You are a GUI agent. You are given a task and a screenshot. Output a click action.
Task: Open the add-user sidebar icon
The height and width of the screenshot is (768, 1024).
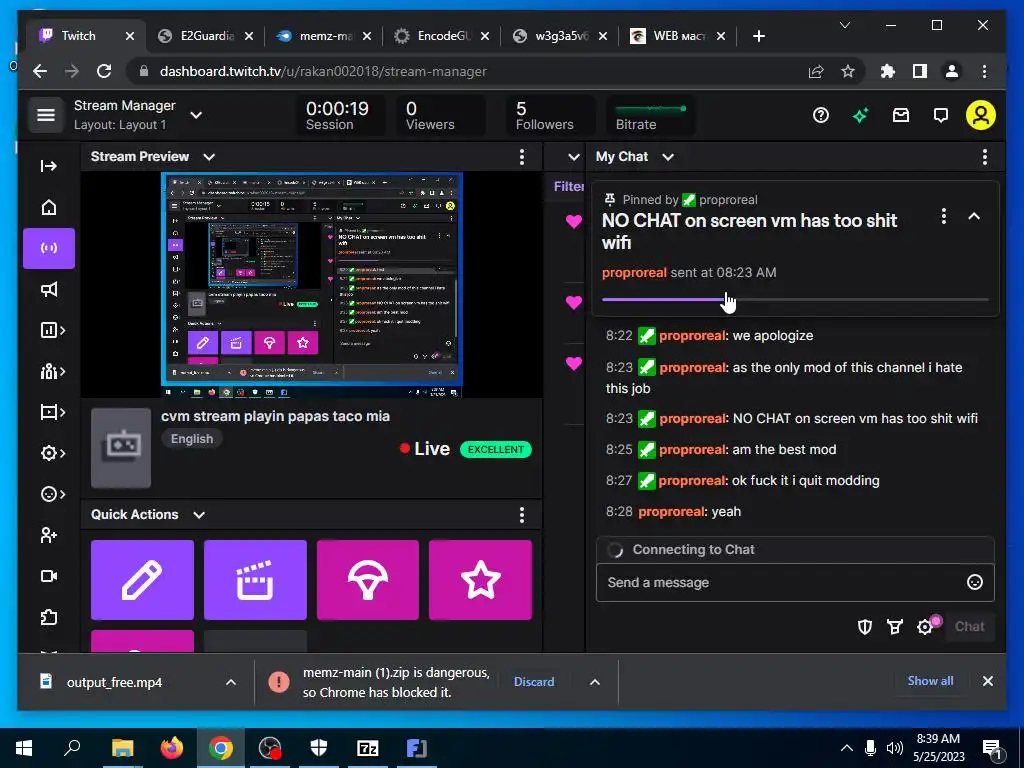tap(49, 536)
